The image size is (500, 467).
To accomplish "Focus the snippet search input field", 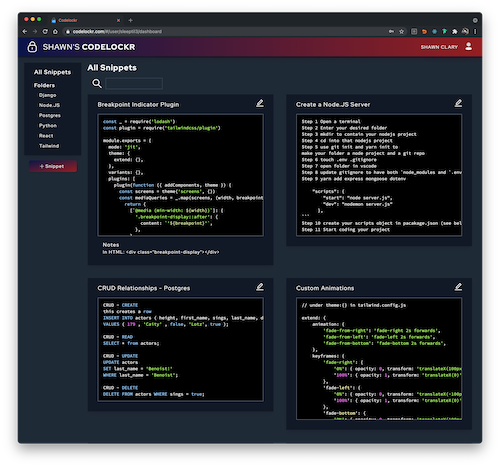I will click(134, 83).
